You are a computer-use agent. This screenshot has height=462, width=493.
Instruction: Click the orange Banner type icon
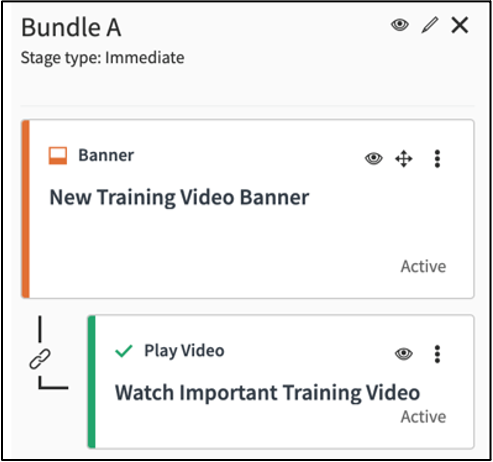pyautogui.click(x=58, y=156)
